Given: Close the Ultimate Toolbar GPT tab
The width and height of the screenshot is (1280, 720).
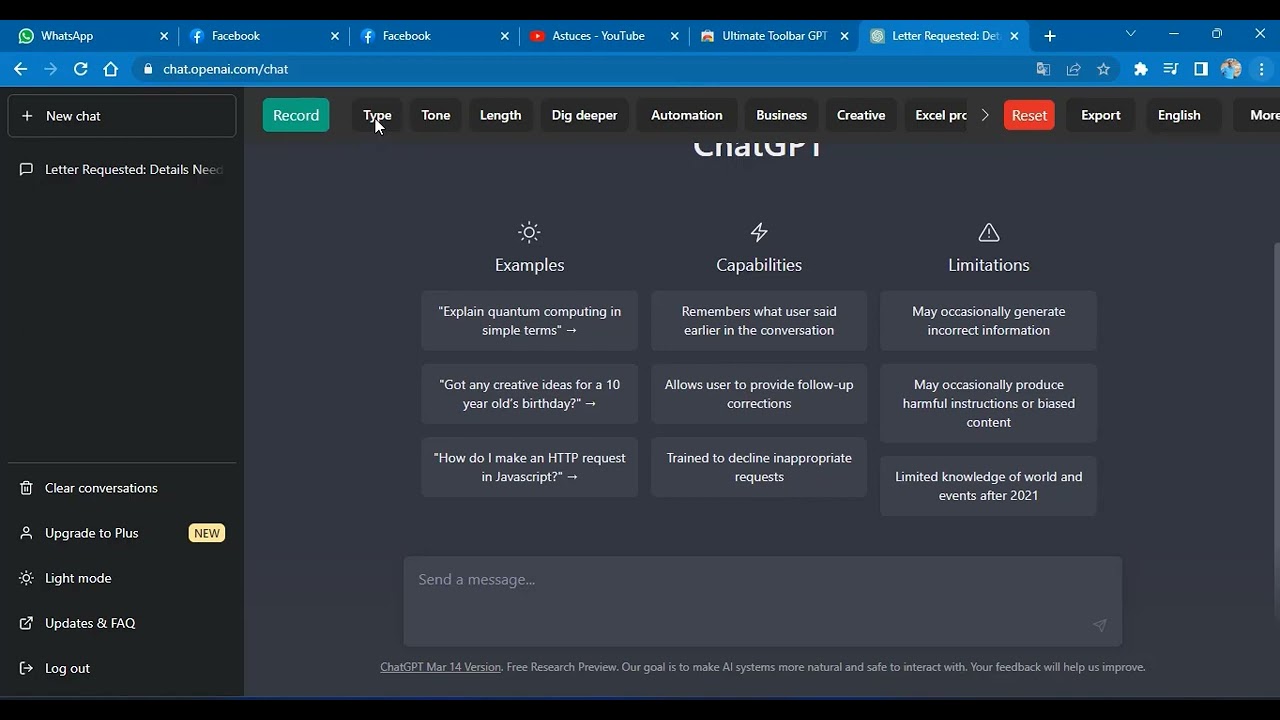Looking at the screenshot, I should 844,36.
